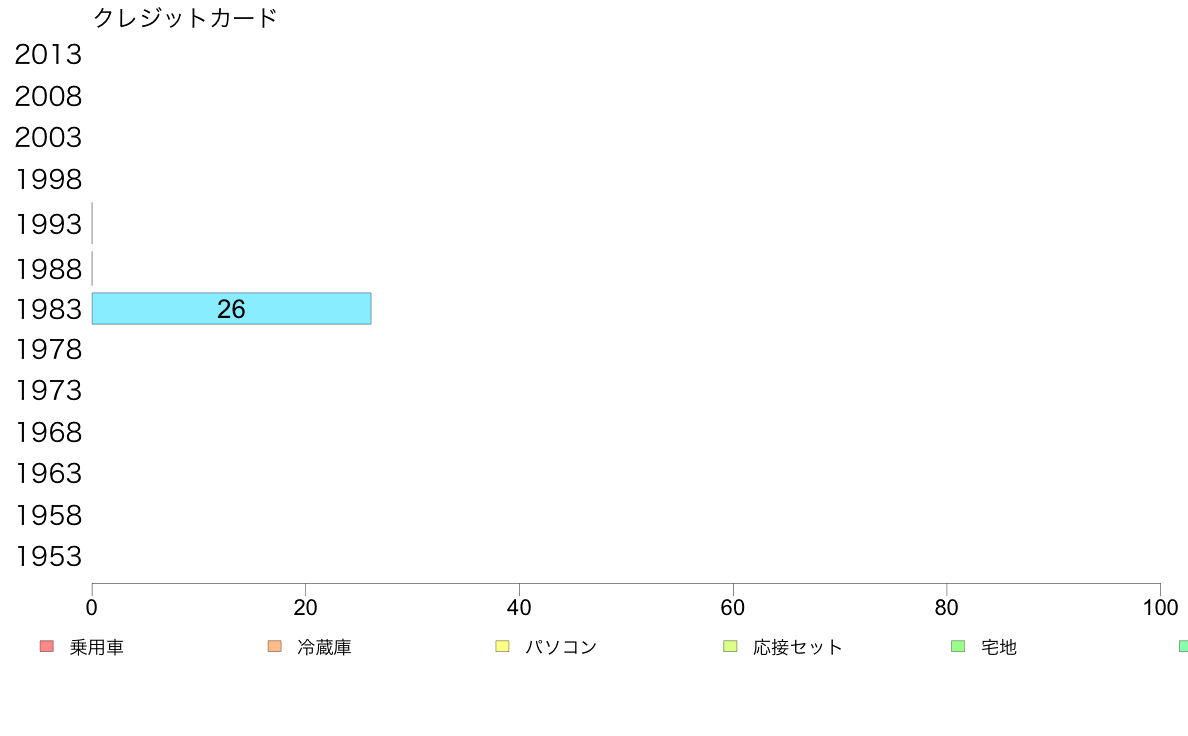This screenshot has width=1188, height=736.
Task: Click the 100 tick on the x-axis
Action: coord(1160,607)
